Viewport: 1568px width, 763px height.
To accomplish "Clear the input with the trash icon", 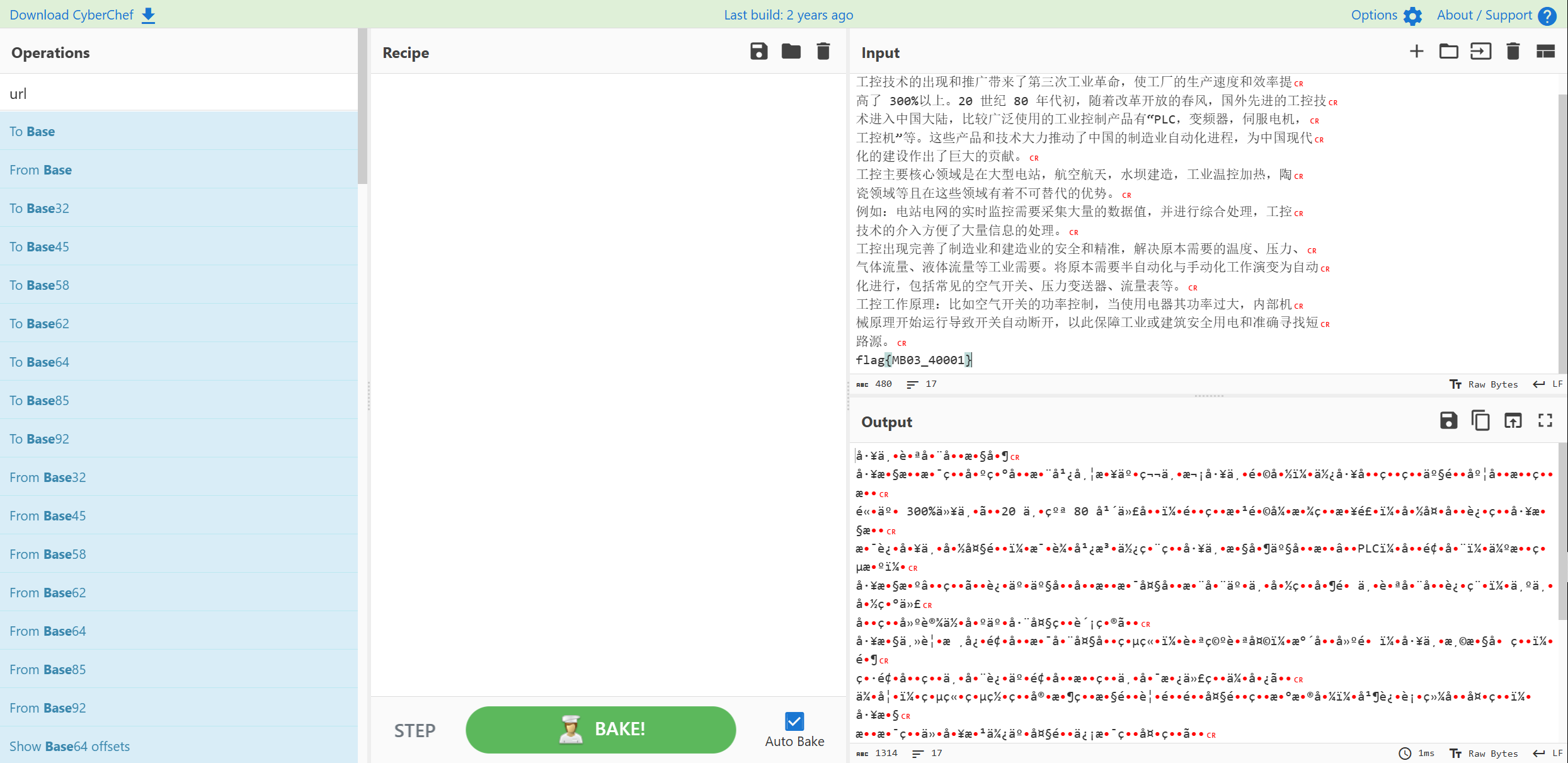I will [x=1513, y=52].
